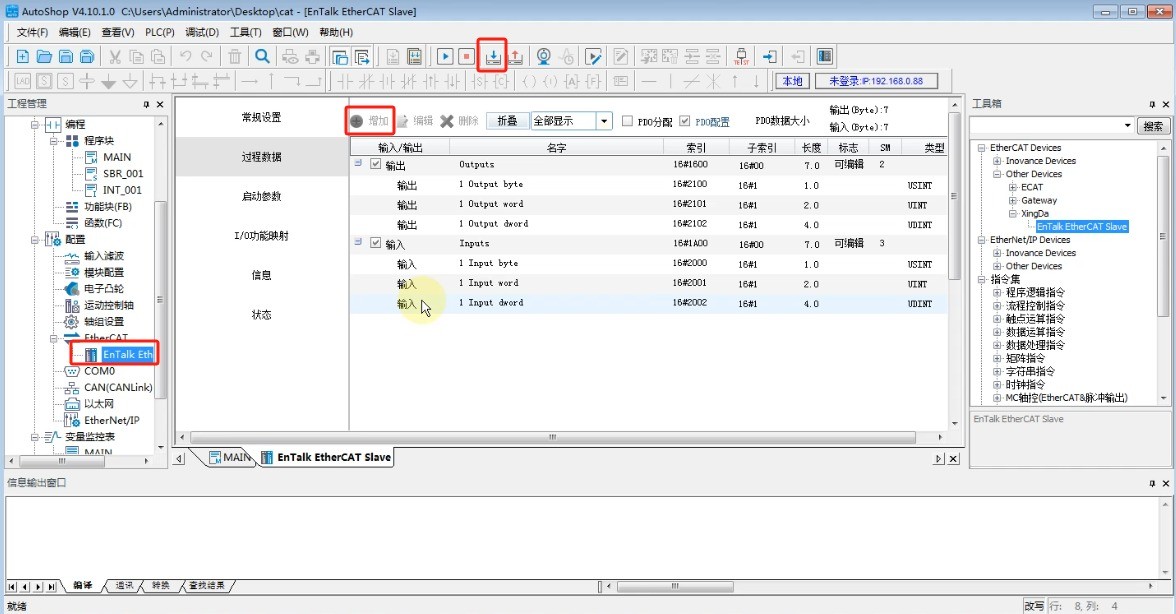The height and width of the screenshot is (614, 1176).
Task: Click the webcam-style monitor icon
Action: pyautogui.click(x=544, y=56)
